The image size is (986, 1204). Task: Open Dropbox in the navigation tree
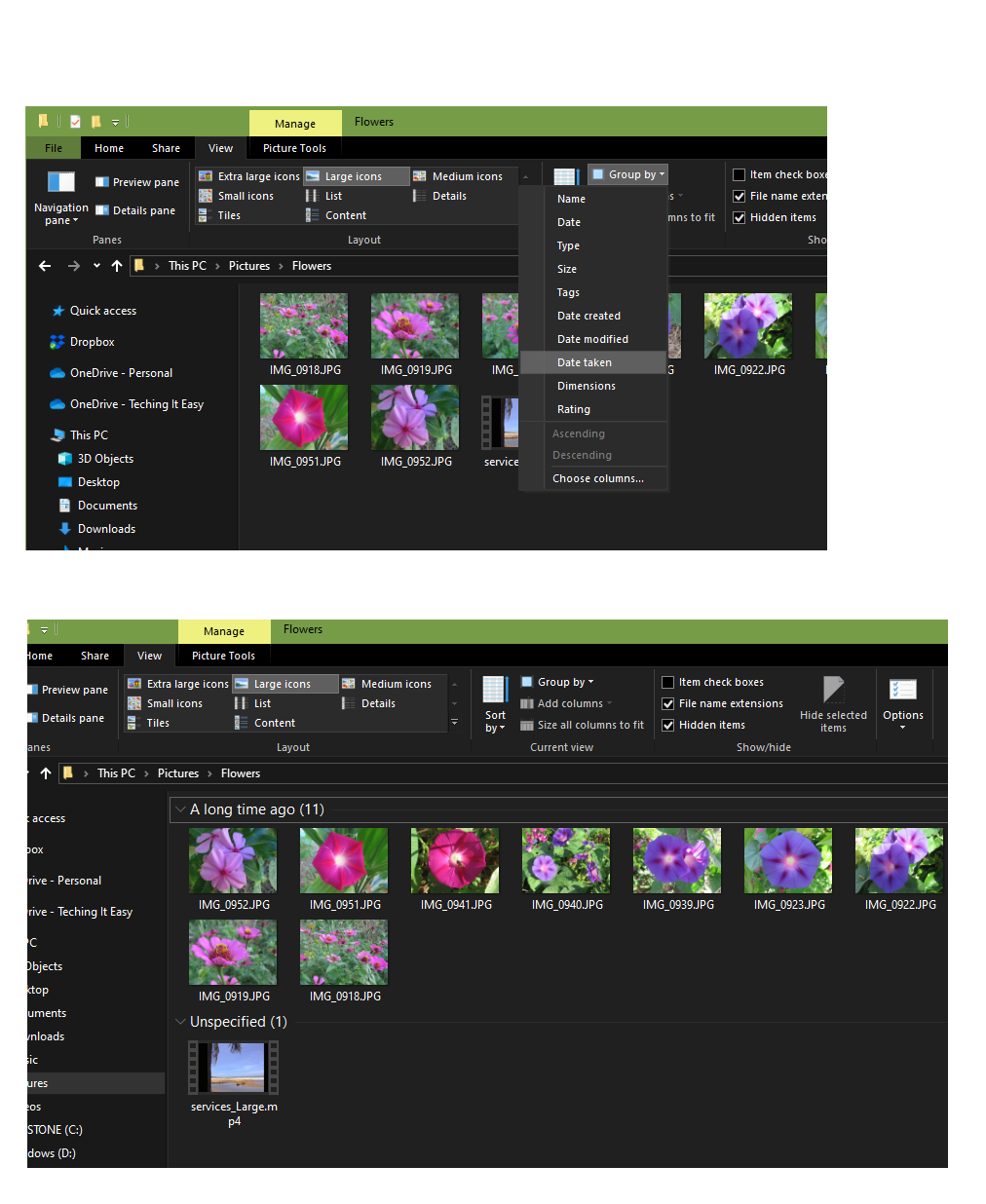coord(82,342)
